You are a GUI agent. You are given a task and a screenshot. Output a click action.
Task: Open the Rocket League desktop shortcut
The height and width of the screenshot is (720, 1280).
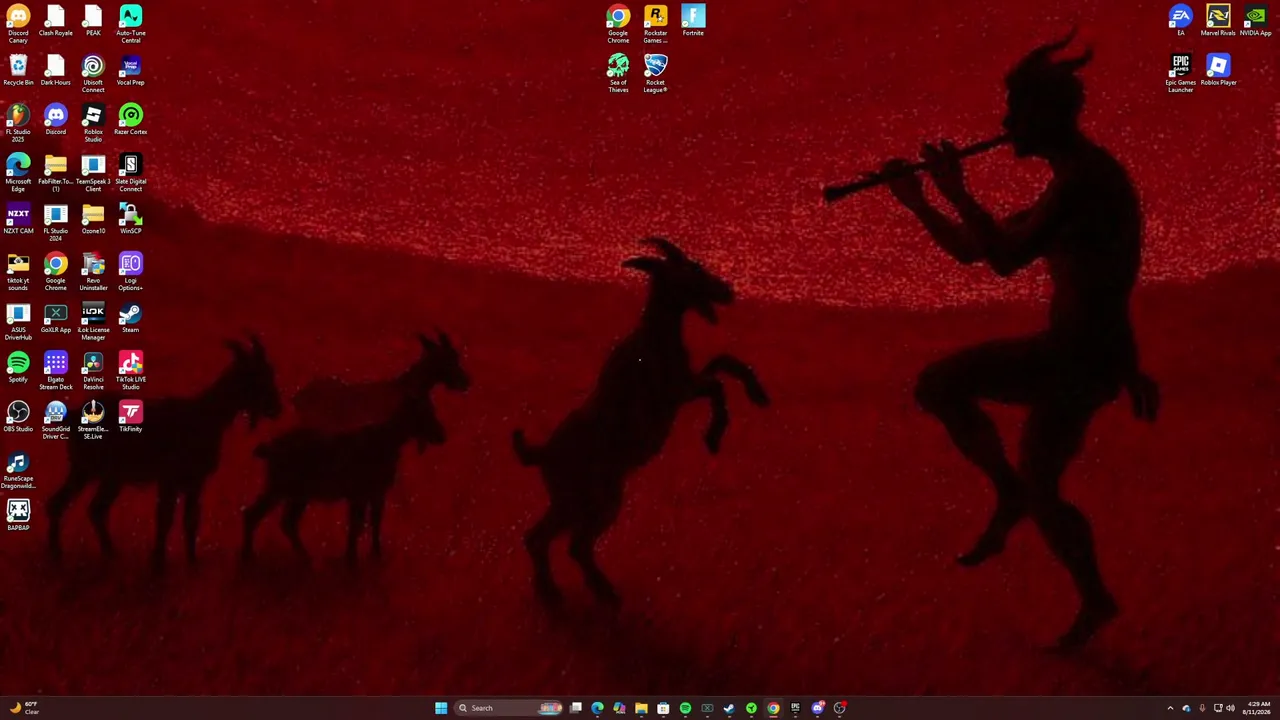tap(656, 74)
